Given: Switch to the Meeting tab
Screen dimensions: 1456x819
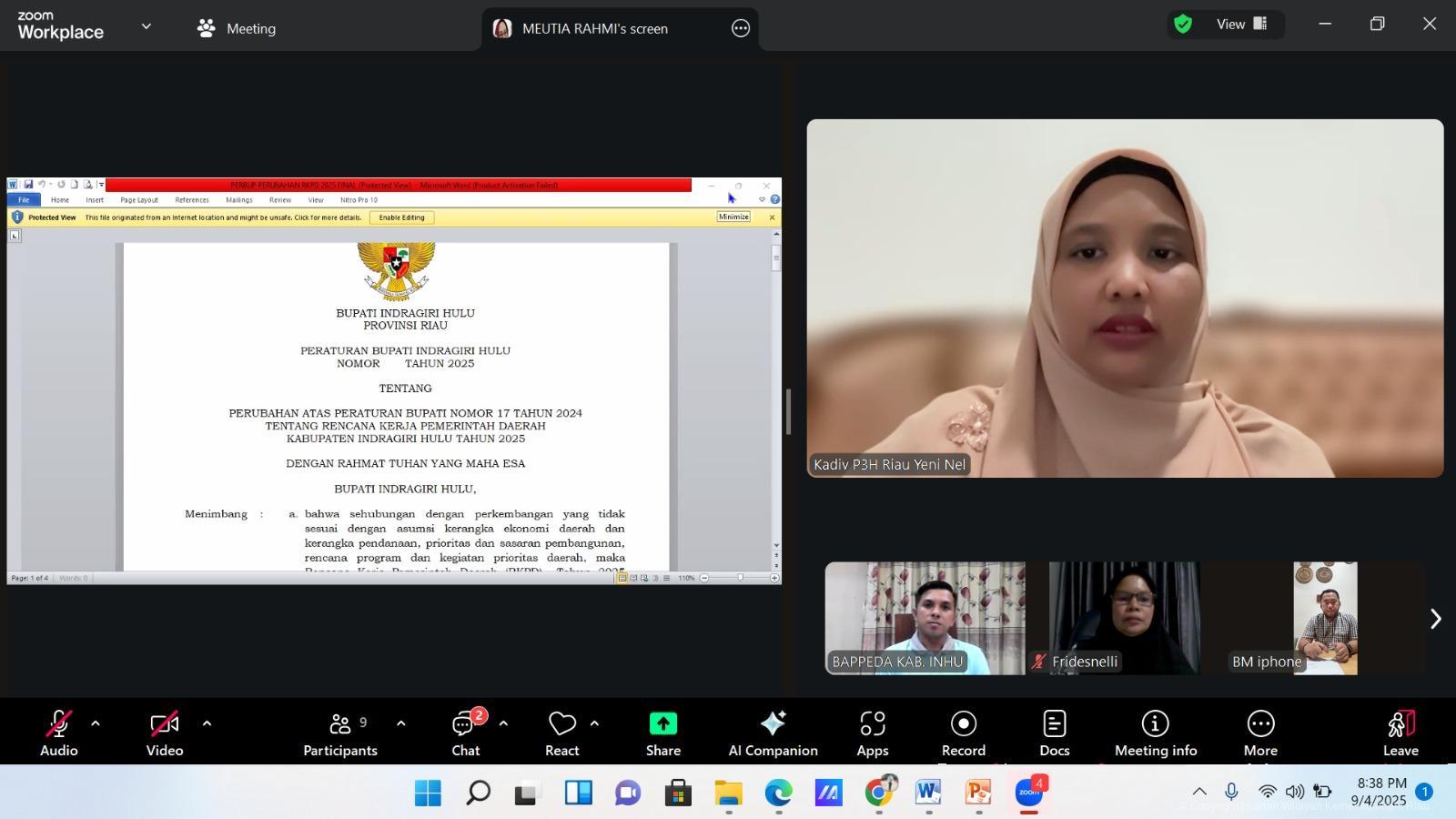Looking at the screenshot, I should [237, 28].
